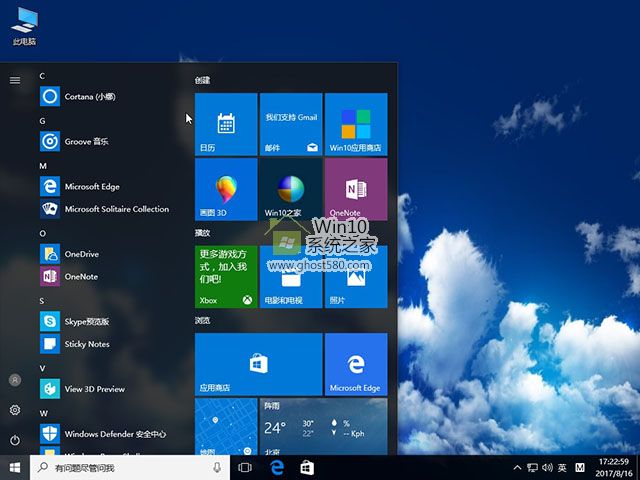The height and width of the screenshot is (480, 640).
Task: Open the Maps tile
Action: point(226,427)
